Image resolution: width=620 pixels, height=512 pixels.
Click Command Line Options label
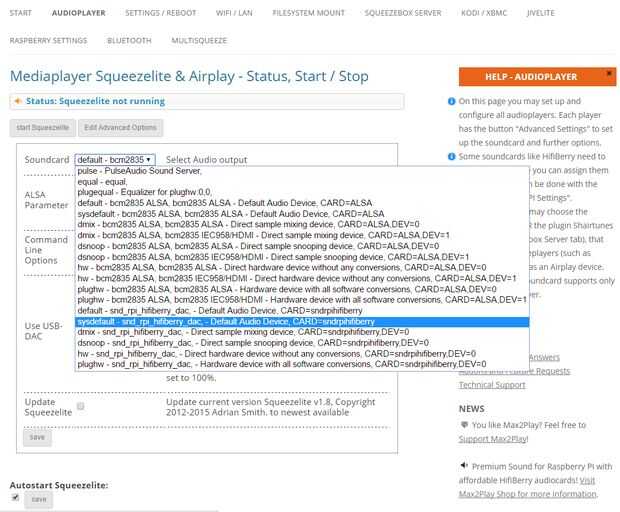point(46,250)
